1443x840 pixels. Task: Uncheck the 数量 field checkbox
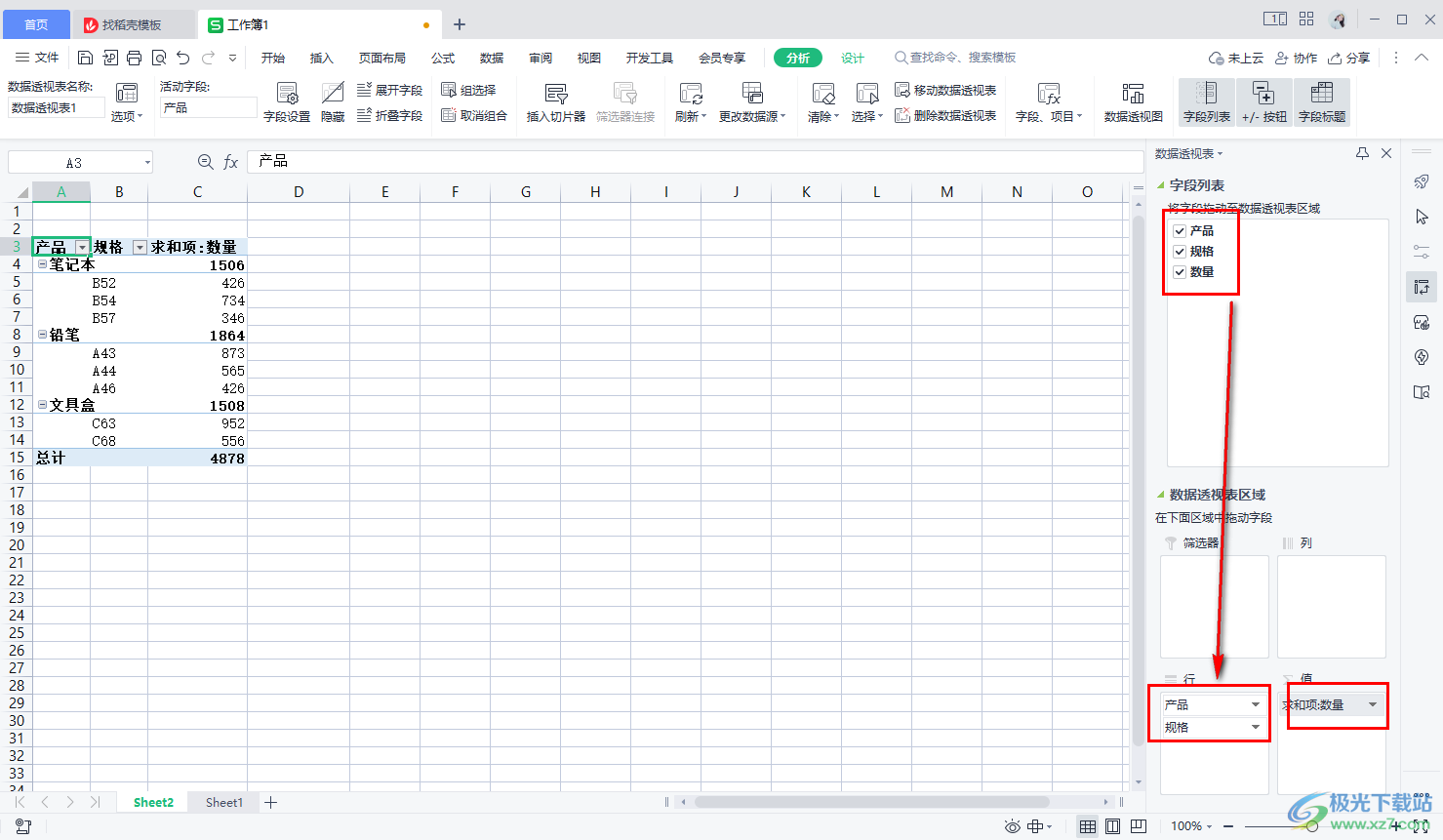pos(1180,272)
